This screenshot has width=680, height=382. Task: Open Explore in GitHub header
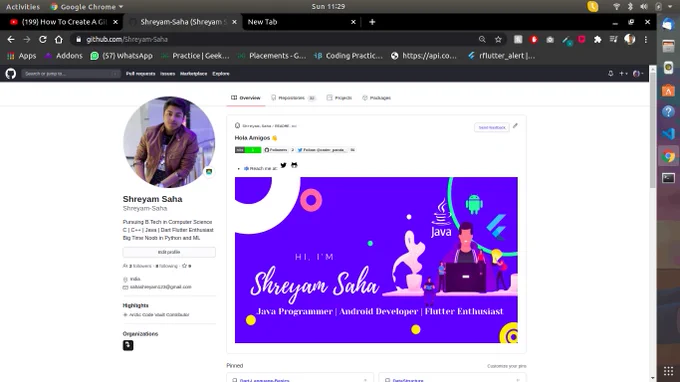click(x=221, y=74)
